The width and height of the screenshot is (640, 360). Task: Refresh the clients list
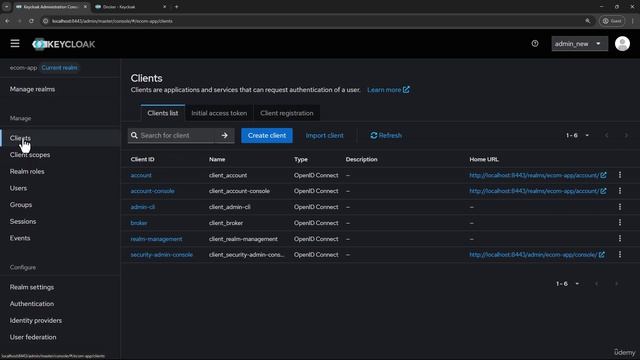click(x=386, y=136)
